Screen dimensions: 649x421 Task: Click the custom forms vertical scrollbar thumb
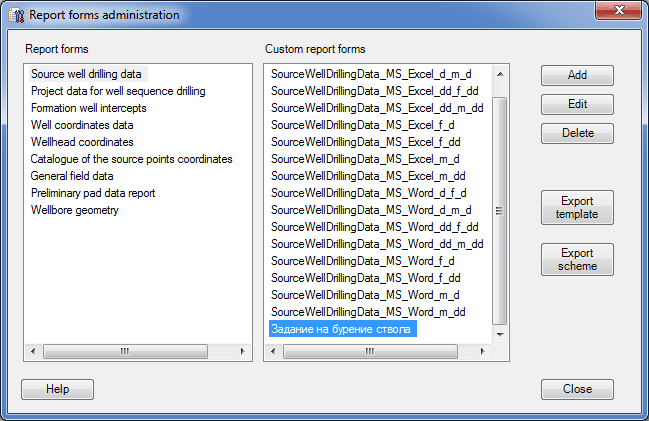pyautogui.click(x=500, y=211)
